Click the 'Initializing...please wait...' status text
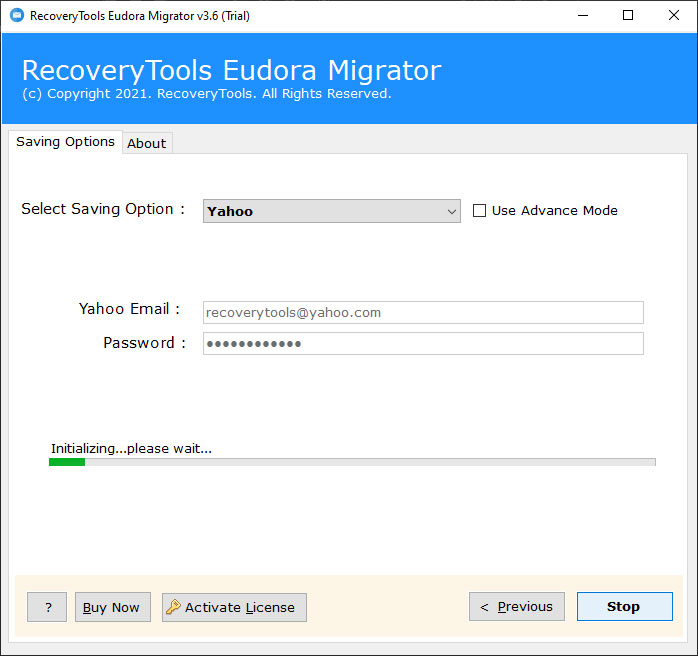Image resolution: width=698 pixels, height=656 pixels. 131,448
